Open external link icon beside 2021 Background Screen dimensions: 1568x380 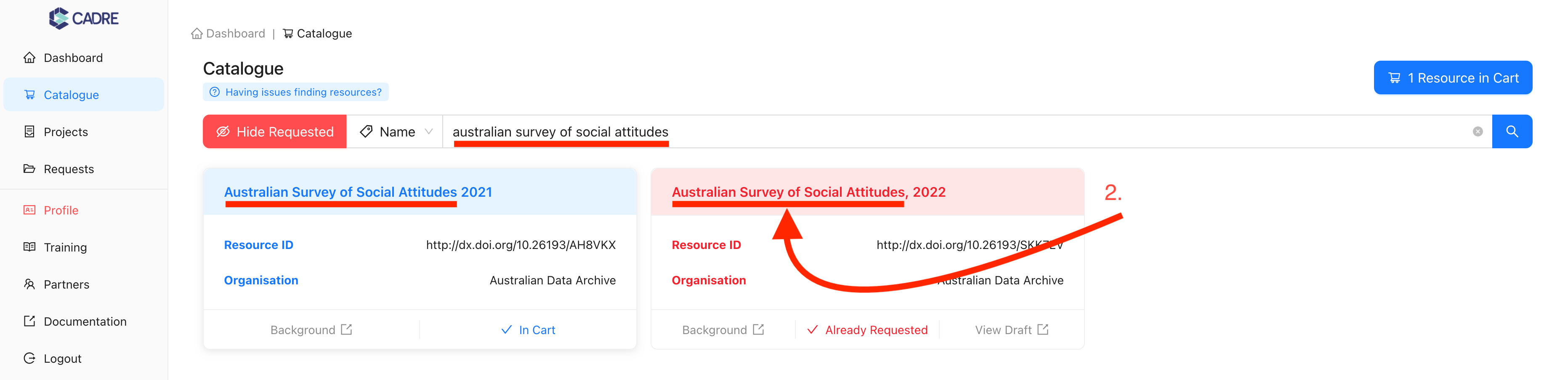346,329
